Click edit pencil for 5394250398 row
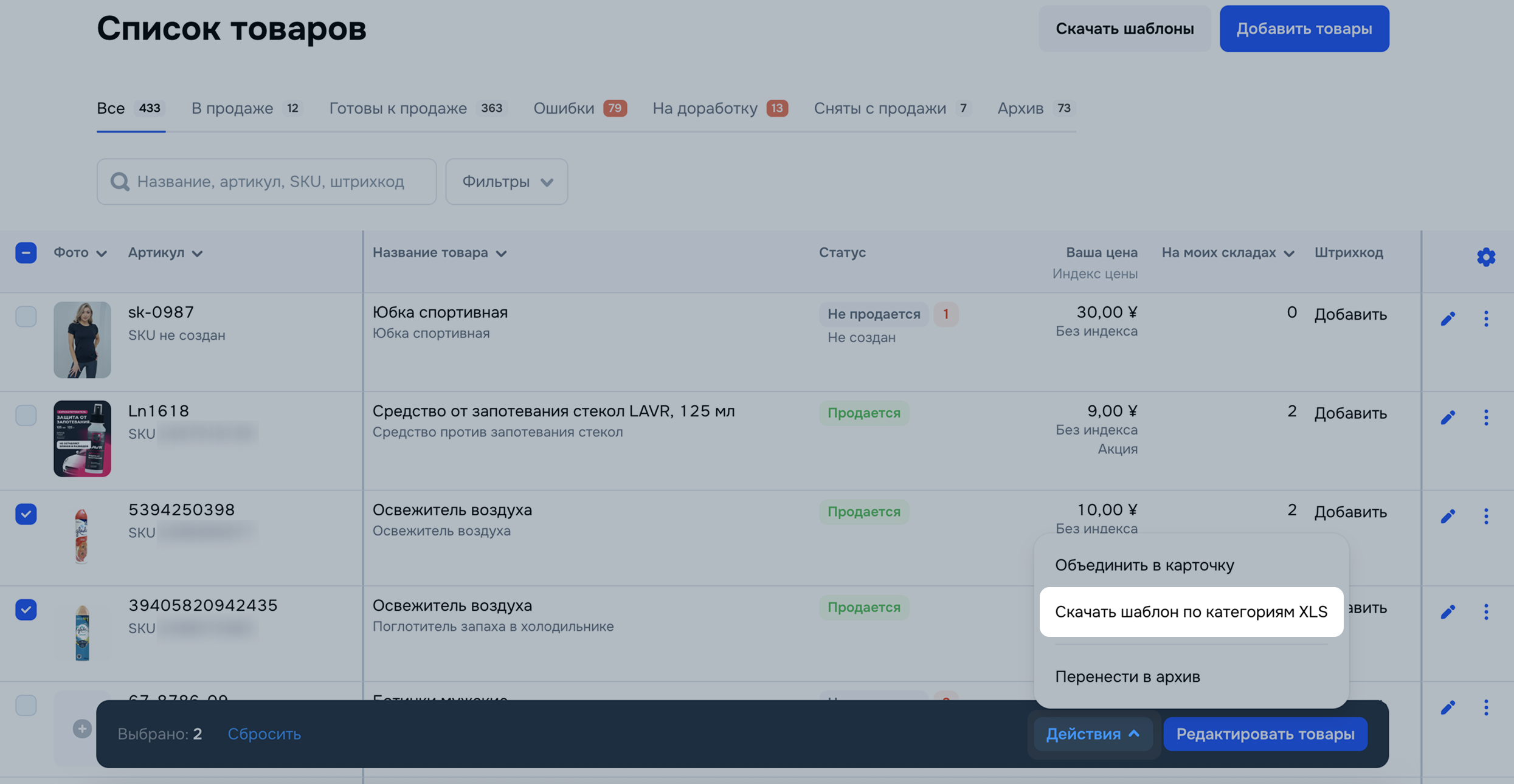Screen dimensions: 1514x784 tap(1448, 516)
